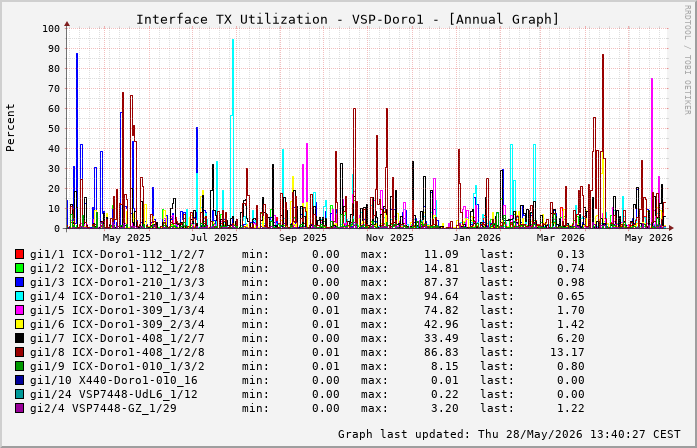Click the last value 6.20 for gi1/7
This screenshot has height=448, width=697.
click(571, 338)
